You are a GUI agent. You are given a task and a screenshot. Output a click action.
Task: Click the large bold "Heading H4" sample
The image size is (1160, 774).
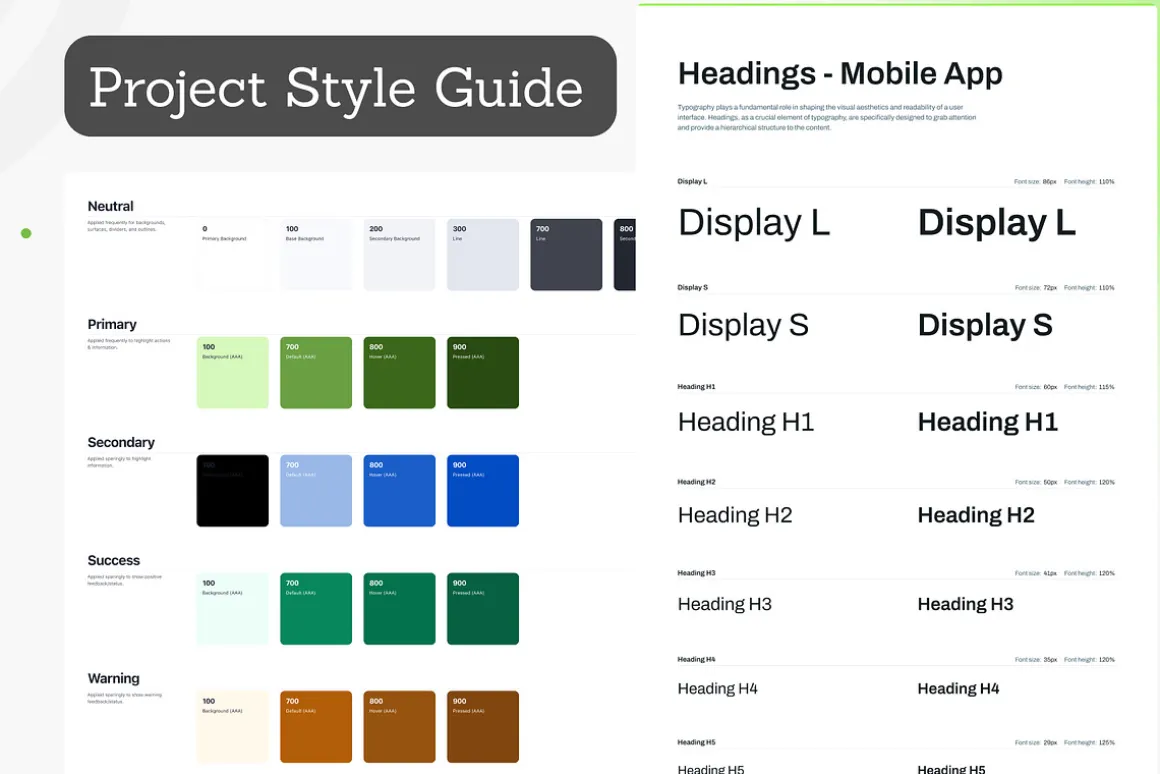click(958, 689)
